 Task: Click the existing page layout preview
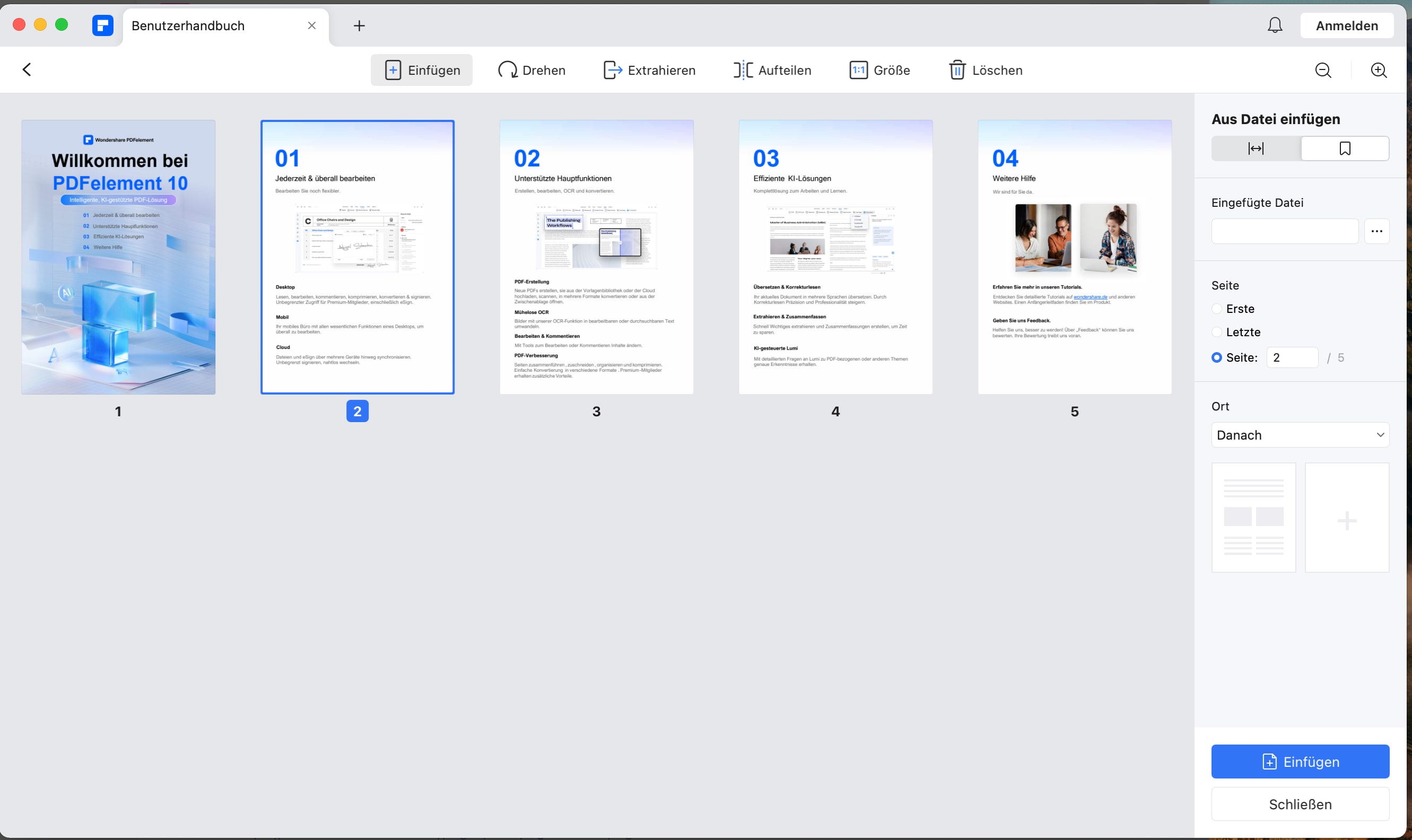(x=1253, y=518)
